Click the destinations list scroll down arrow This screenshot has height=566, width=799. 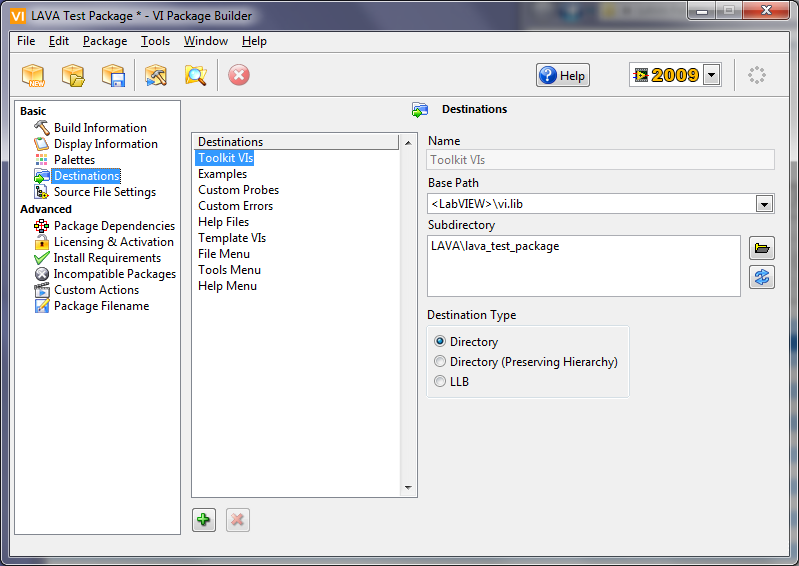(x=408, y=488)
